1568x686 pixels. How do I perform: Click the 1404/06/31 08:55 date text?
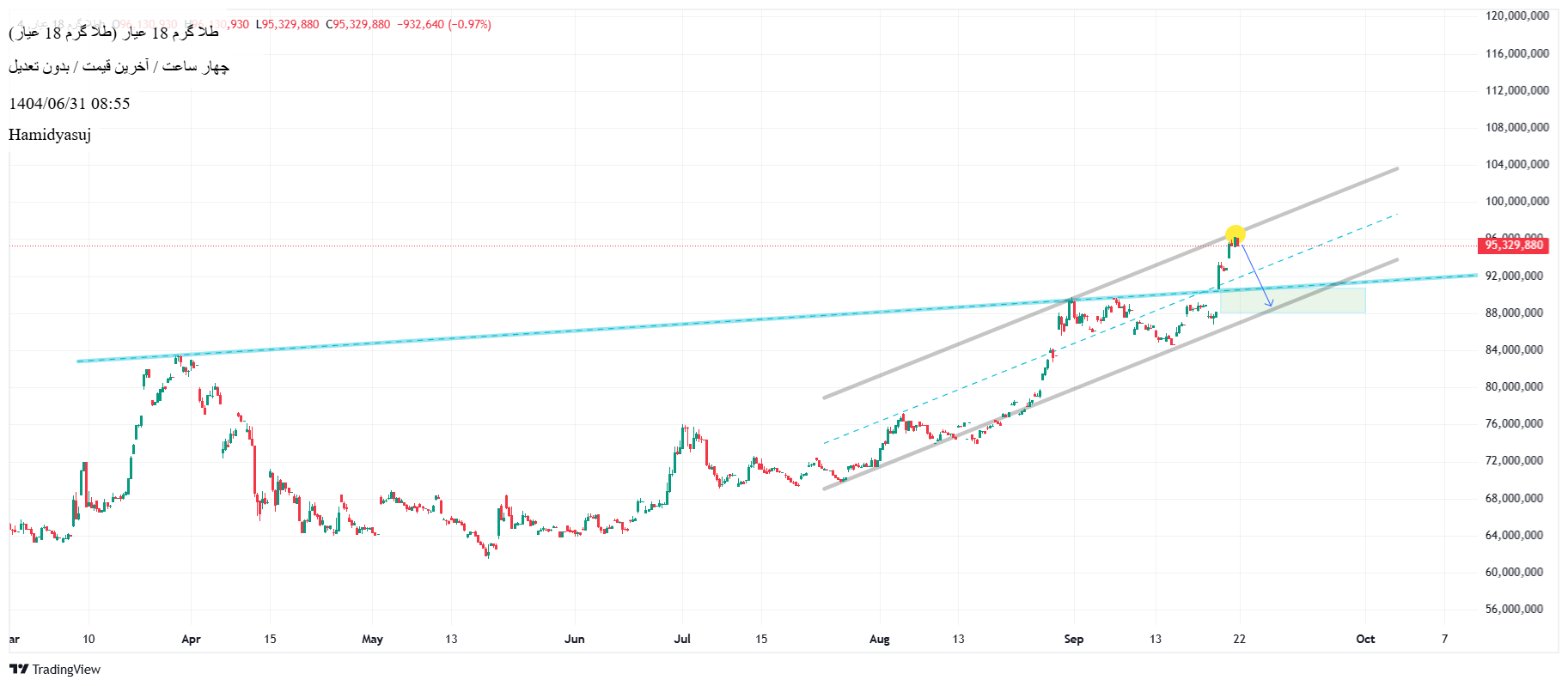click(70, 104)
